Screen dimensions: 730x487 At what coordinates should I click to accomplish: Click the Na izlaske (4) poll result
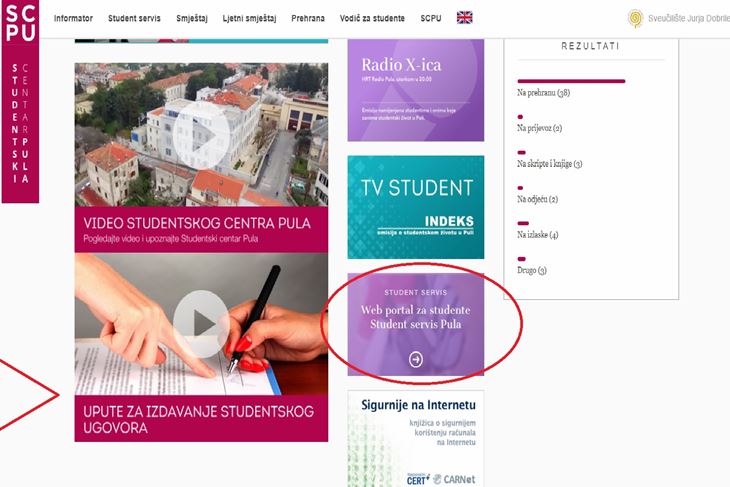point(537,235)
